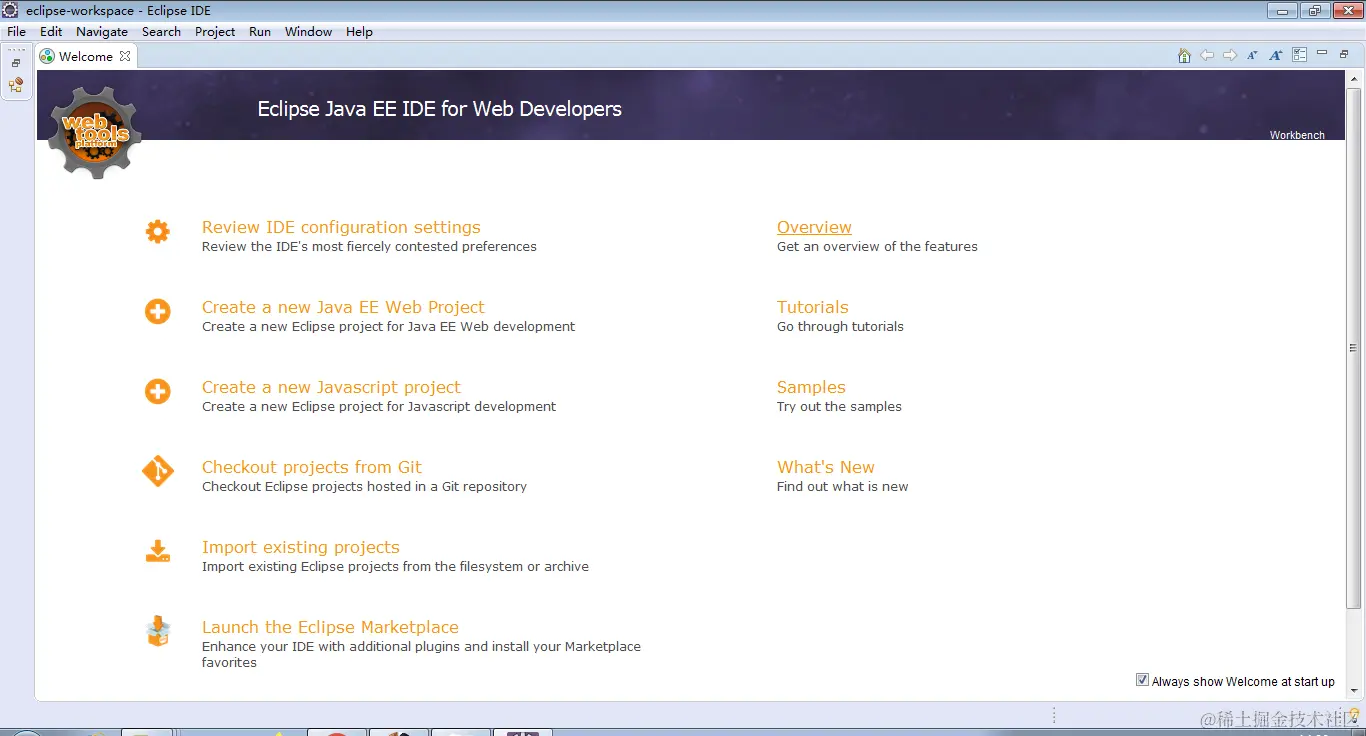Click 'Eclipse Java EE IDE for Web Developers' heading
The height and width of the screenshot is (736, 1366).
[439, 109]
